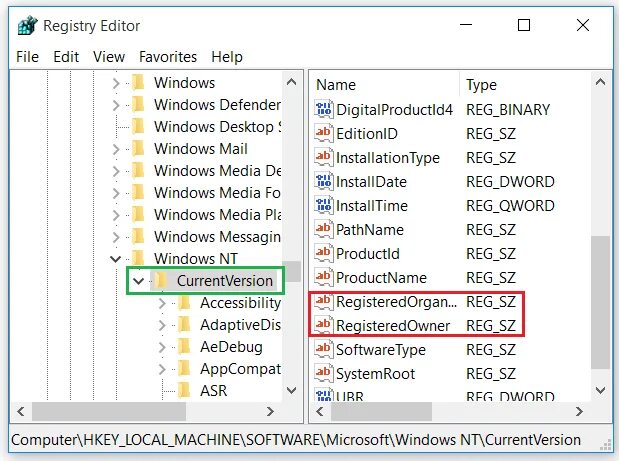Image resolution: width=619 pixels, height=461 pixels.
Task: Expand the Windows Mail key
Action: (x=116, y=149)
